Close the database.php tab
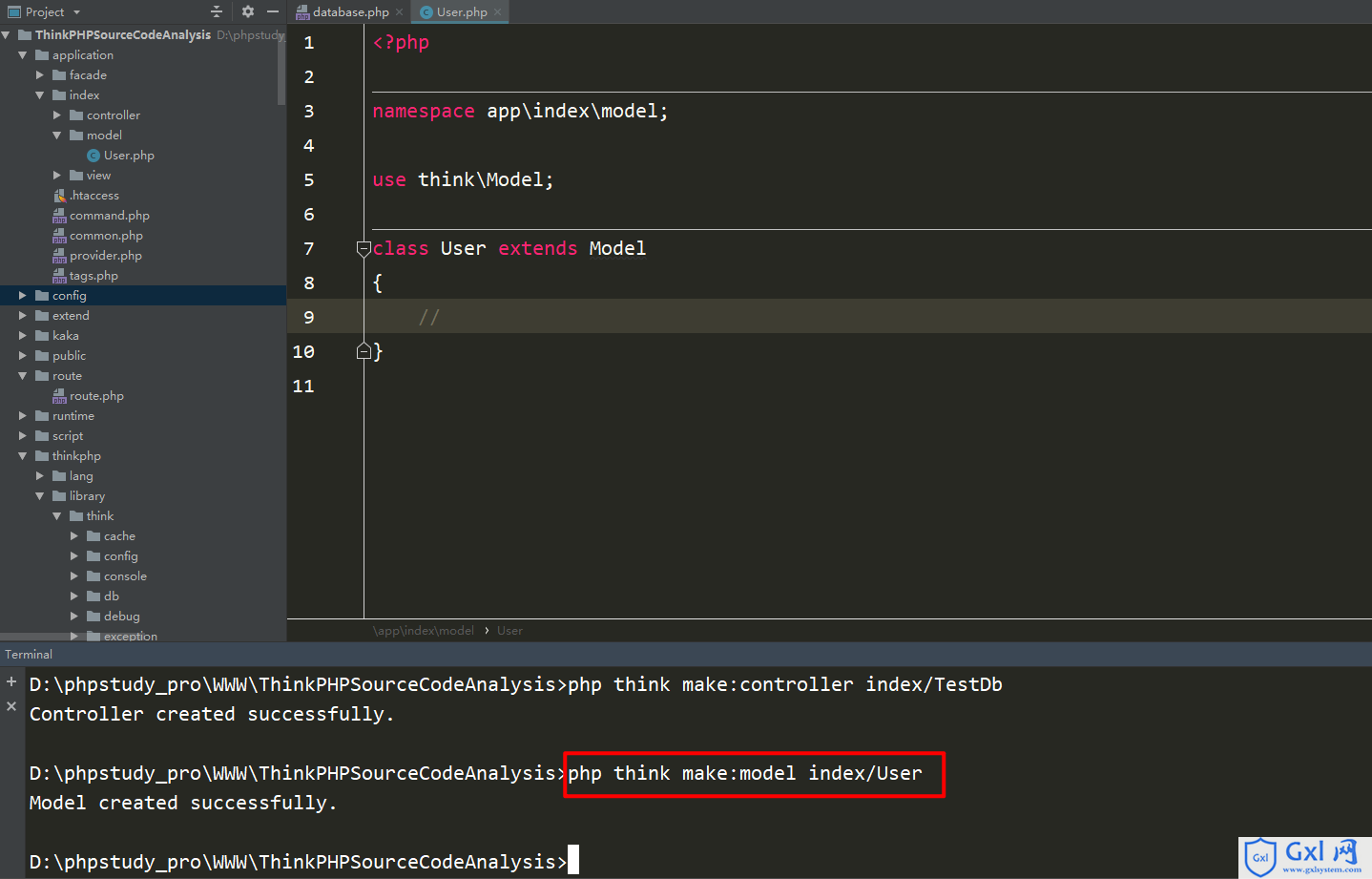This screenshot has width=1372, height=879. point(400,12)
